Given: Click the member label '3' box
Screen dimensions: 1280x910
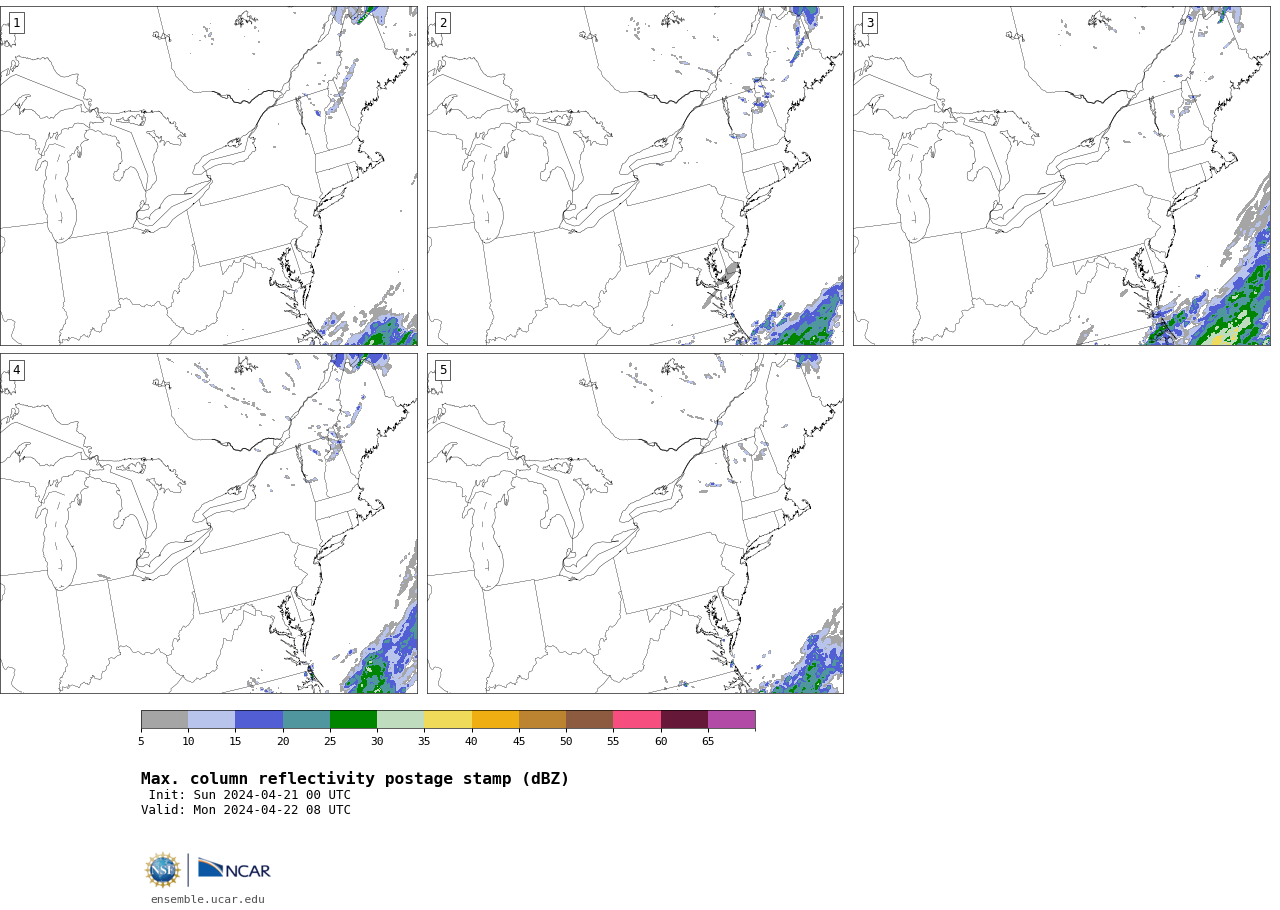Looking at the screenshot, I should (x=869, y=23).
